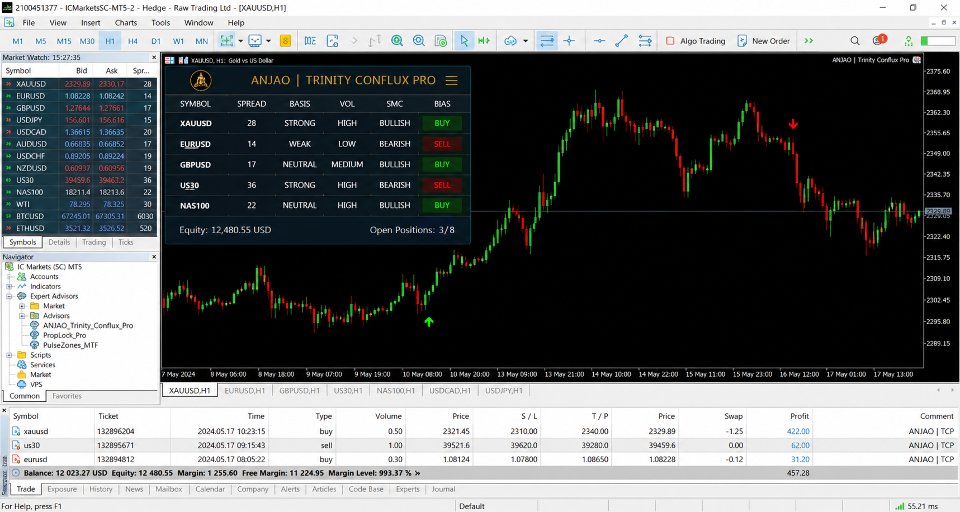Click the green signal connection icon

[909, 41]
